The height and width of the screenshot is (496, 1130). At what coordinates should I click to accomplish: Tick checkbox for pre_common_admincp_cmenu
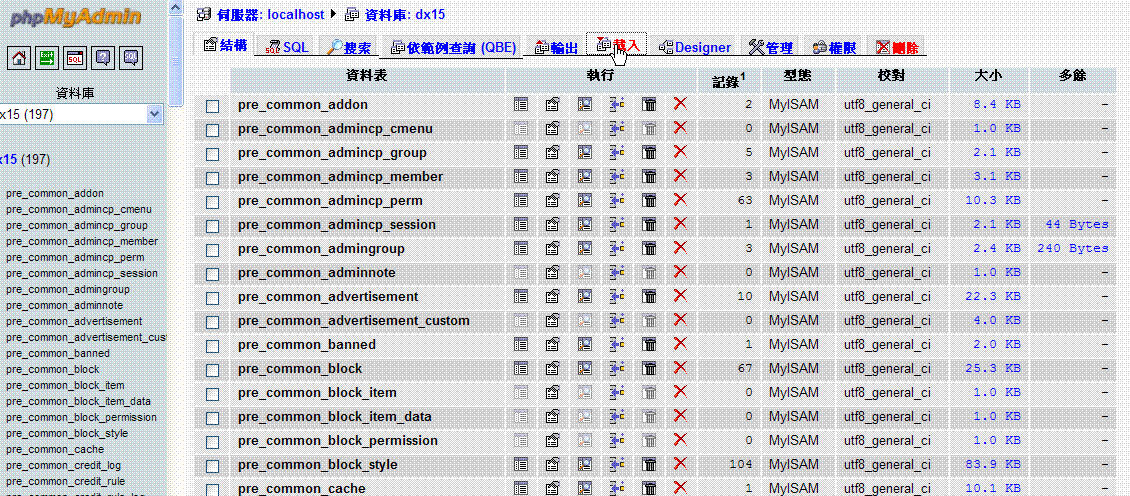[x=212, y=130]
